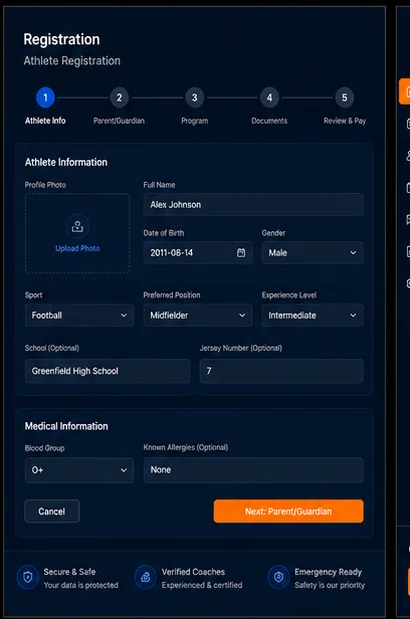Focus the Full Name input field
The image size is (410, 619).
253,204
